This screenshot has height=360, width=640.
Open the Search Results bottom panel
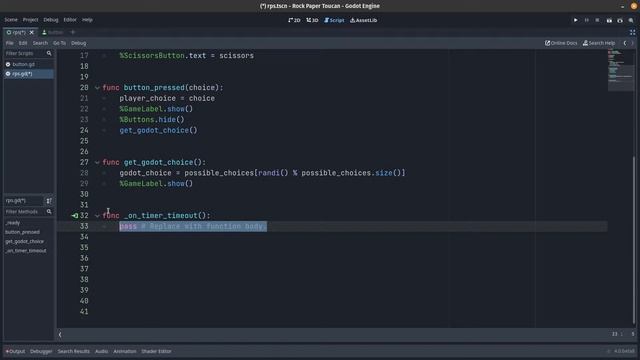[x=73, y=351]
